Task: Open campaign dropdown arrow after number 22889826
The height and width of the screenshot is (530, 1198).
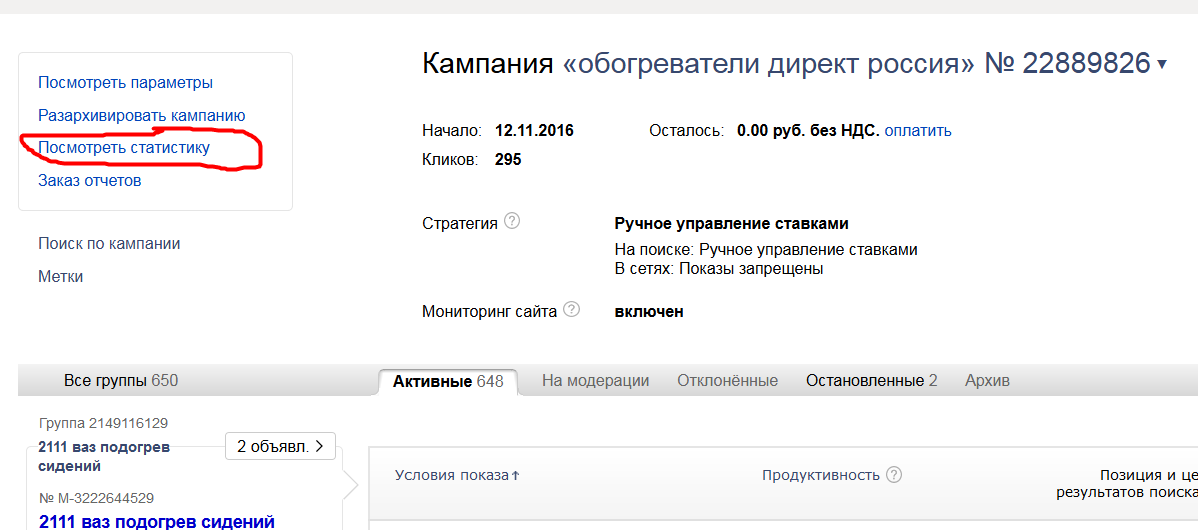Action: click(x=1162, y=65)
